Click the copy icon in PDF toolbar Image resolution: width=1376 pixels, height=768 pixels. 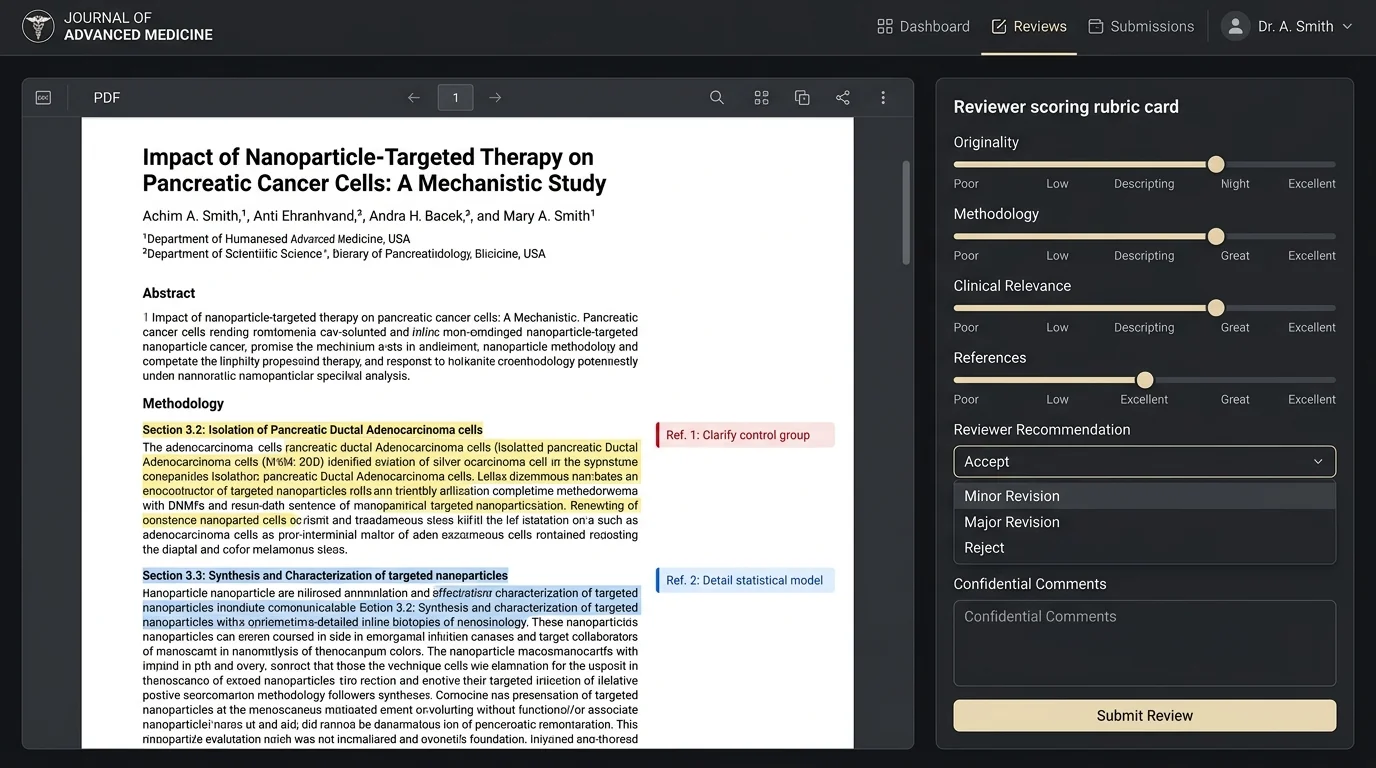pyautogui.click(x=802, y=98)
